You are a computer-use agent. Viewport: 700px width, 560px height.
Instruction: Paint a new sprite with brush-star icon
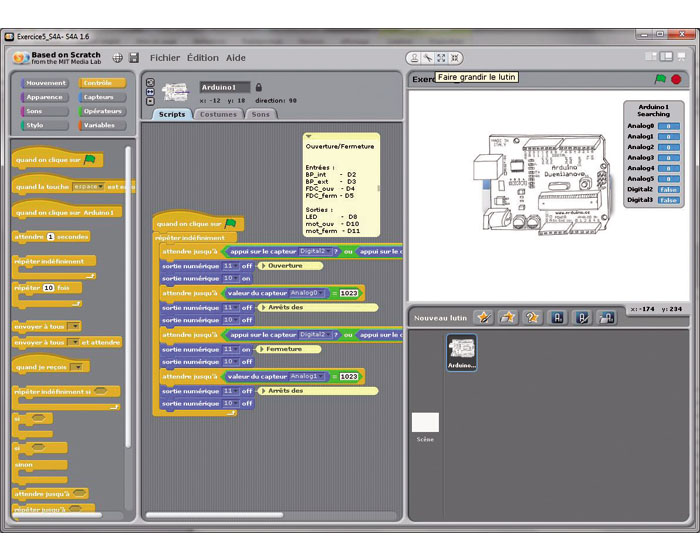point(485,317)
